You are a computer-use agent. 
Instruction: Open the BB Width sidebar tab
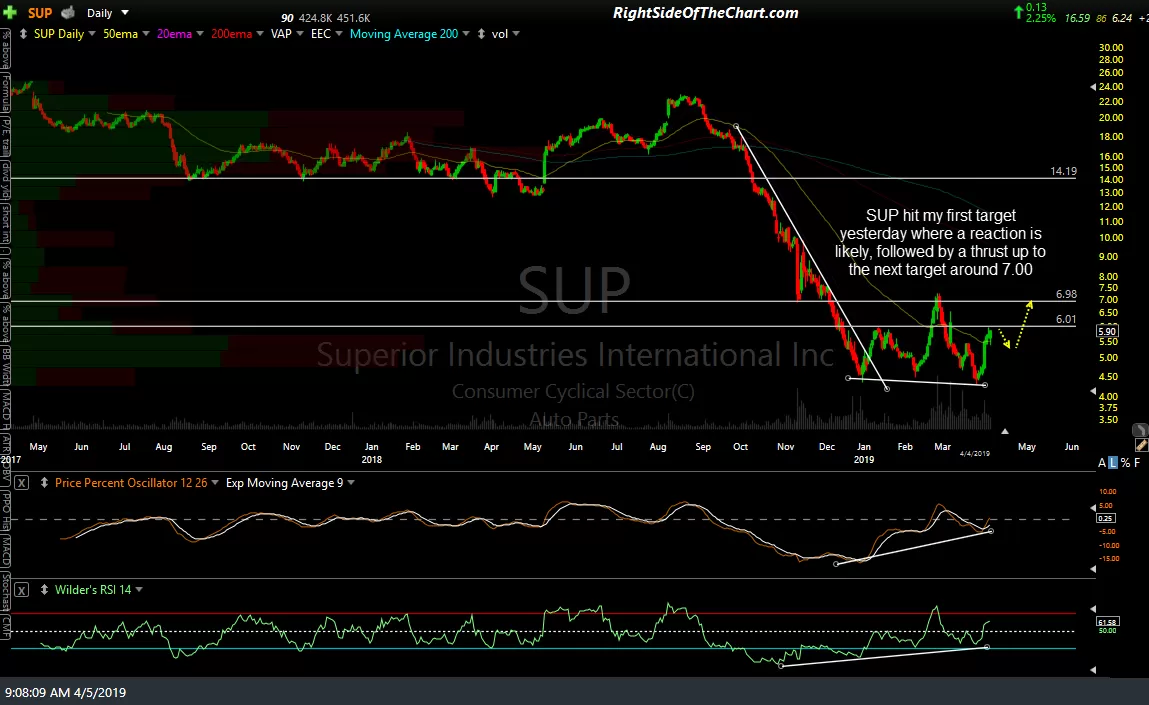pos(5,366)
